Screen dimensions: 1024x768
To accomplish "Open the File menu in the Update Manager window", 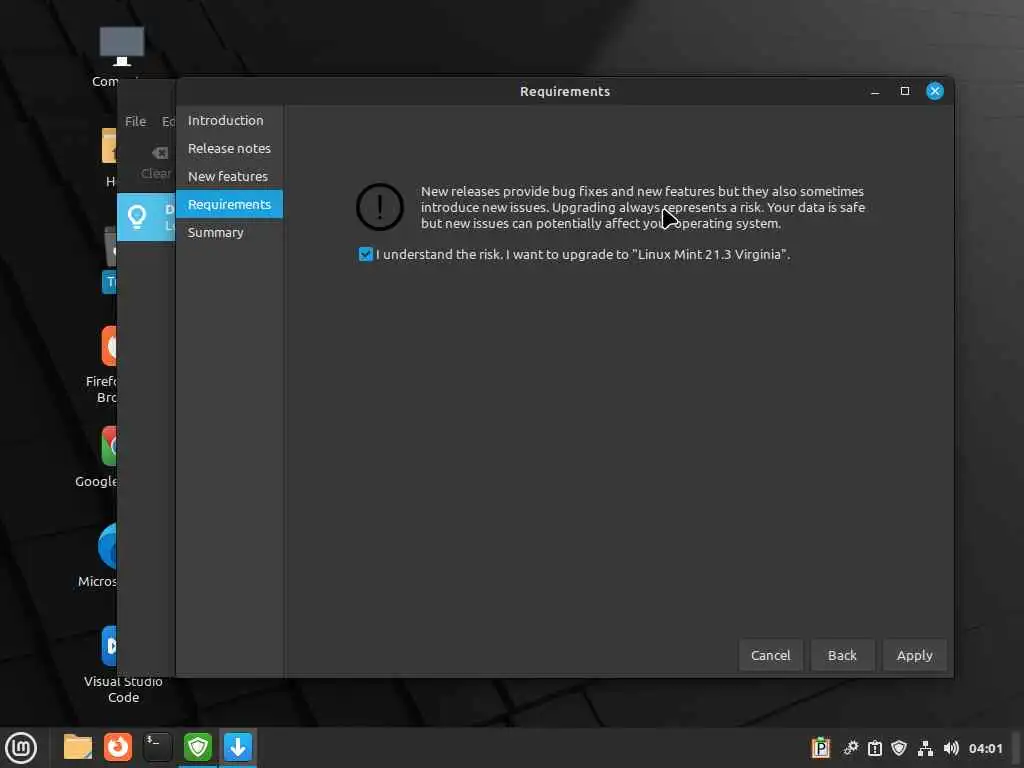I will point(135,121).
